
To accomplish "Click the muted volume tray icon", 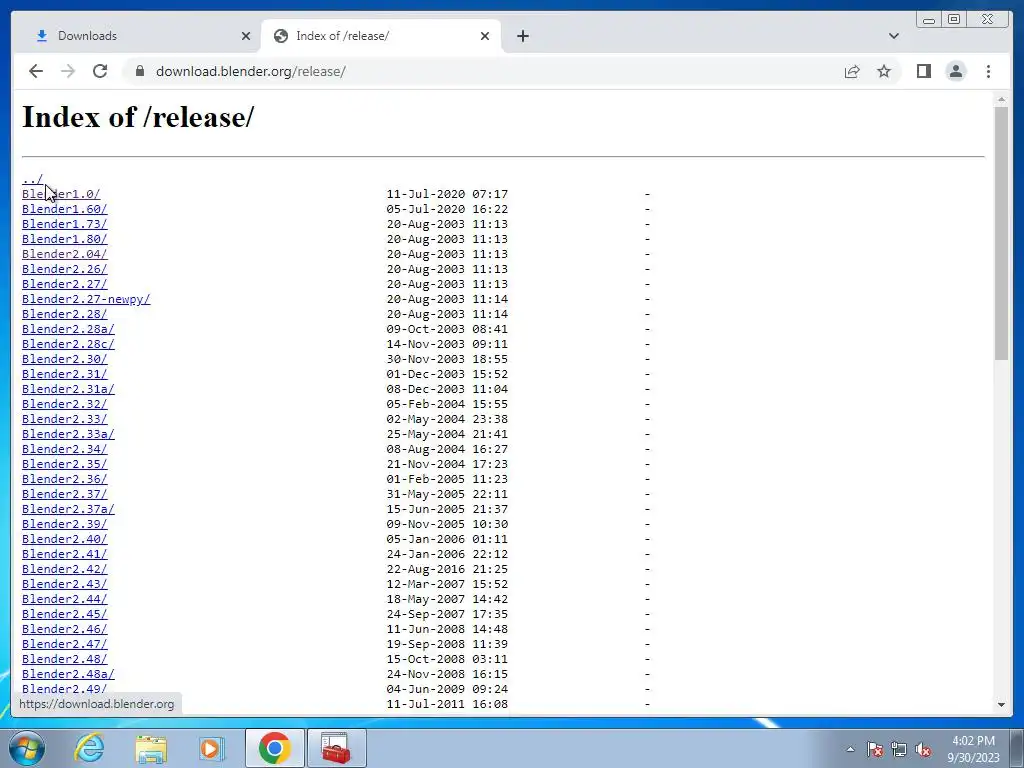I will pyautogui.click(x=923, y=749).
